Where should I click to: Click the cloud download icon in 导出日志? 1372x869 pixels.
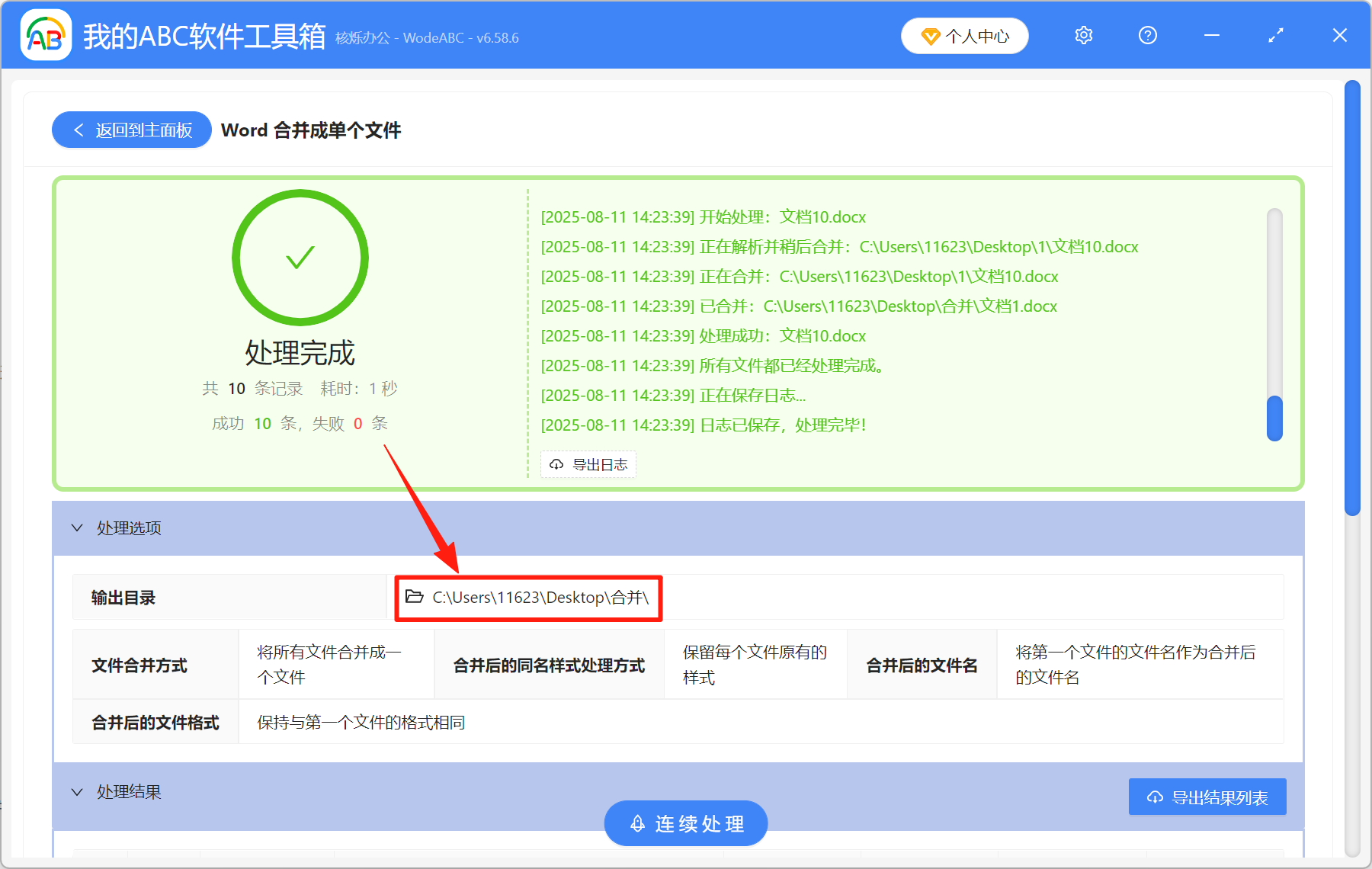click(556, 464)
